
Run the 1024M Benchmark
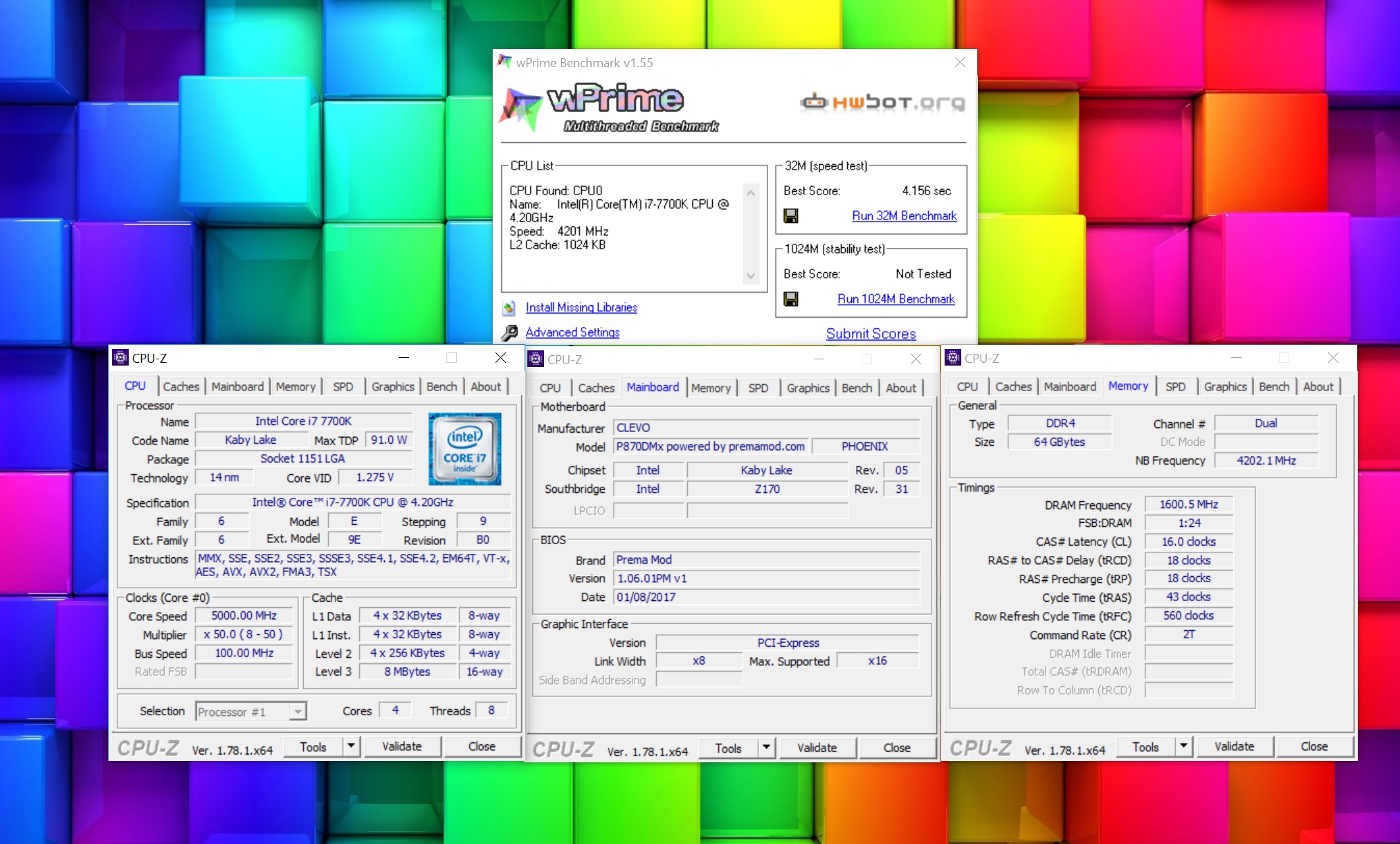click(896, 299)
